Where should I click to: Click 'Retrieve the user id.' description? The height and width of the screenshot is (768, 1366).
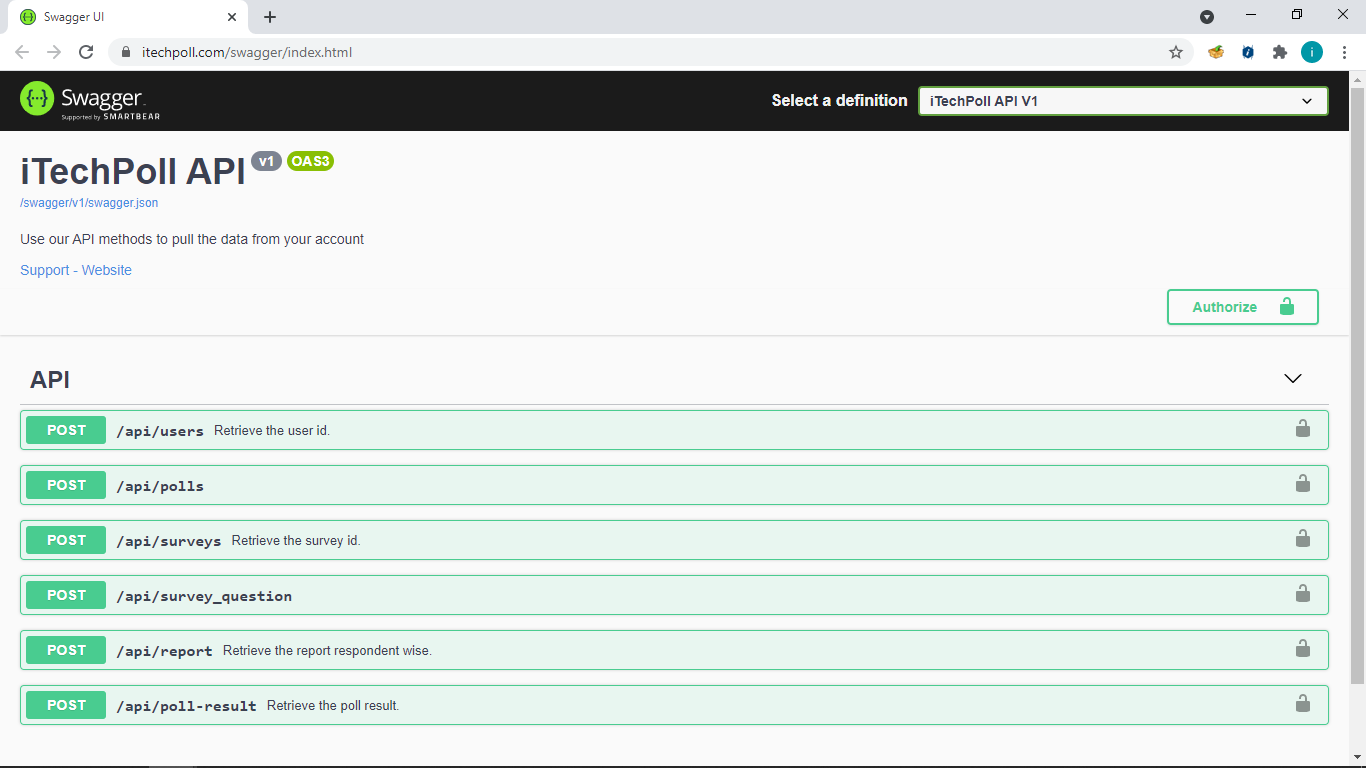tap(272, 431)
